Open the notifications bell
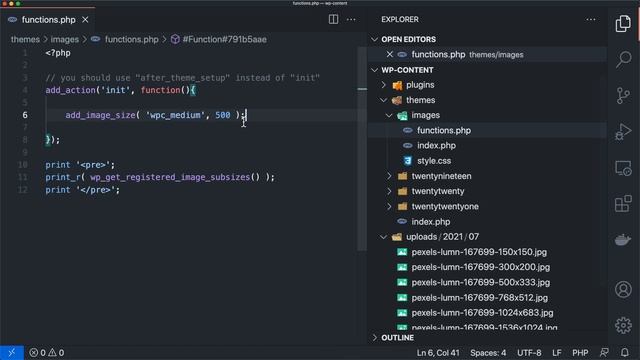640x360 pixels. 624,353
